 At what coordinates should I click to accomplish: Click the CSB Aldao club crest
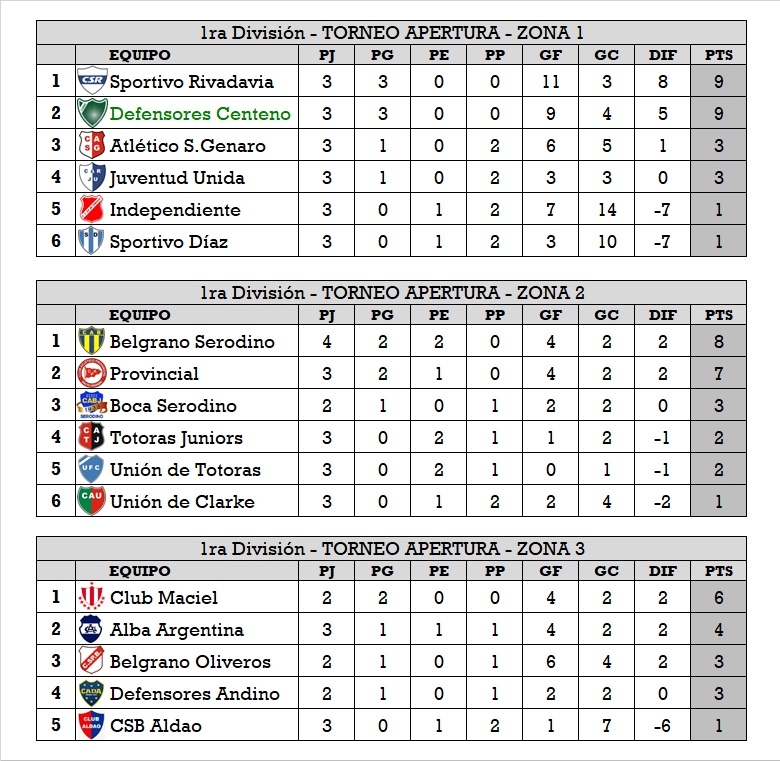[91, 725]
